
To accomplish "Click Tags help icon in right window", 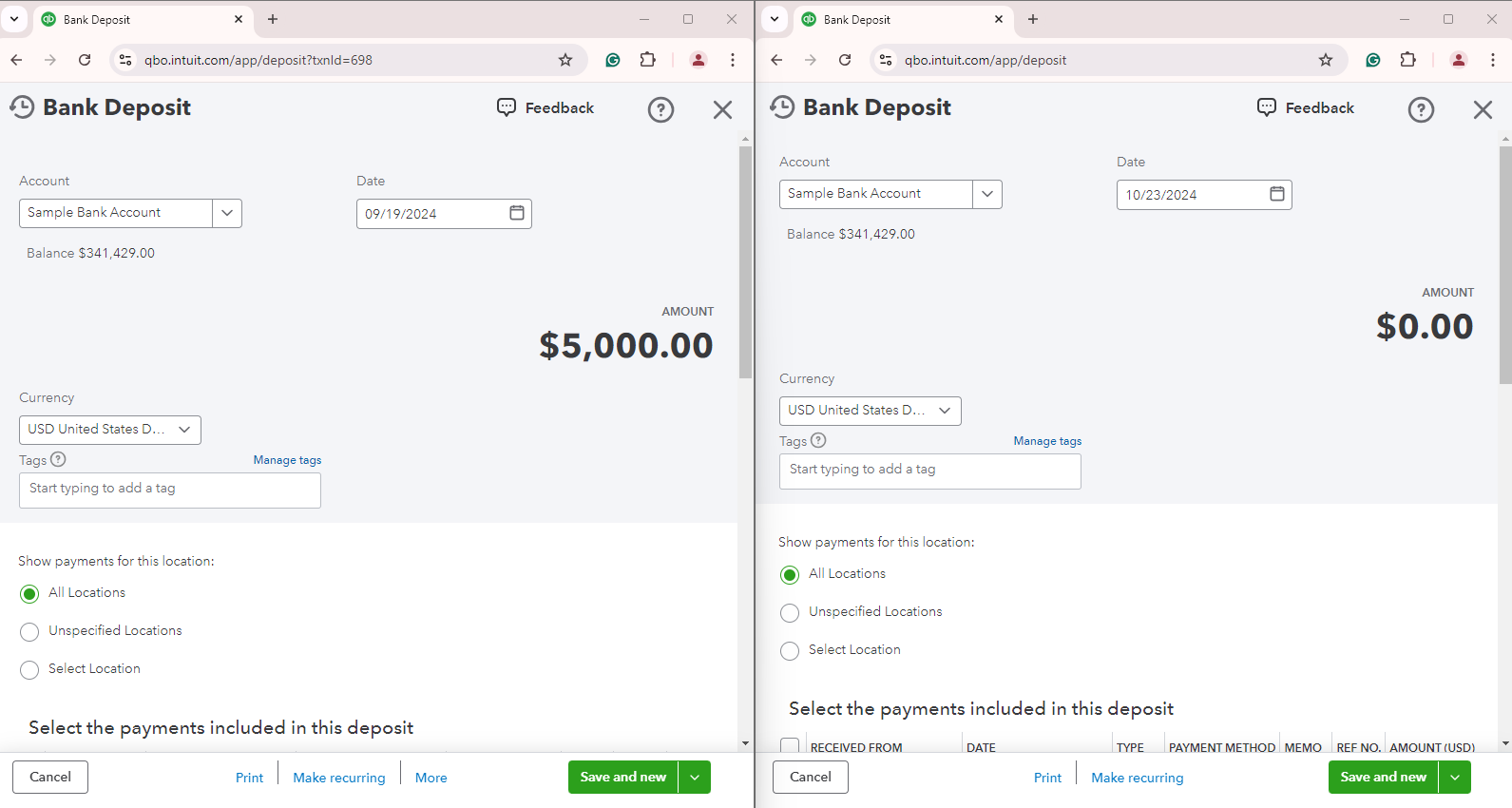I will point(818,440).
